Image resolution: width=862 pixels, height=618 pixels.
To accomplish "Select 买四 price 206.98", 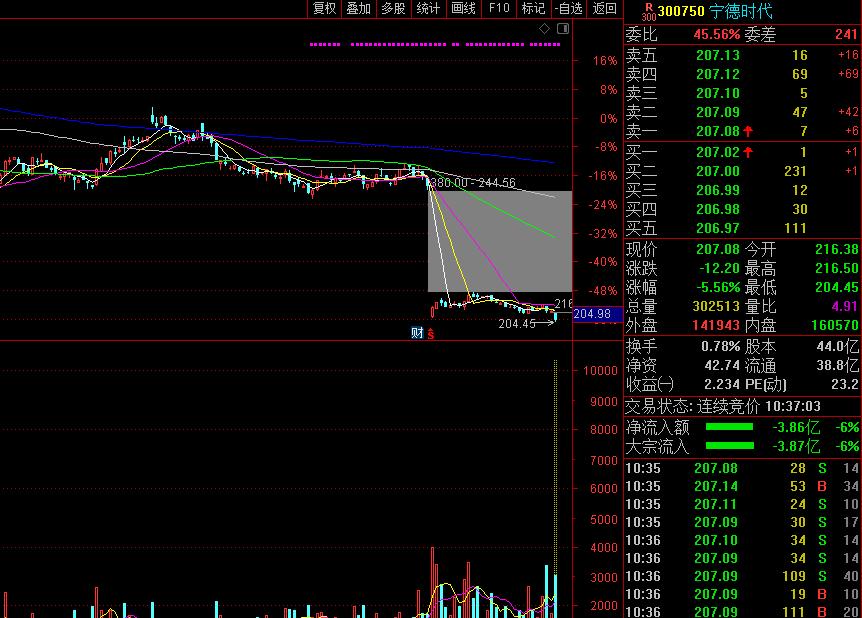I will click(x=717, y=209).
